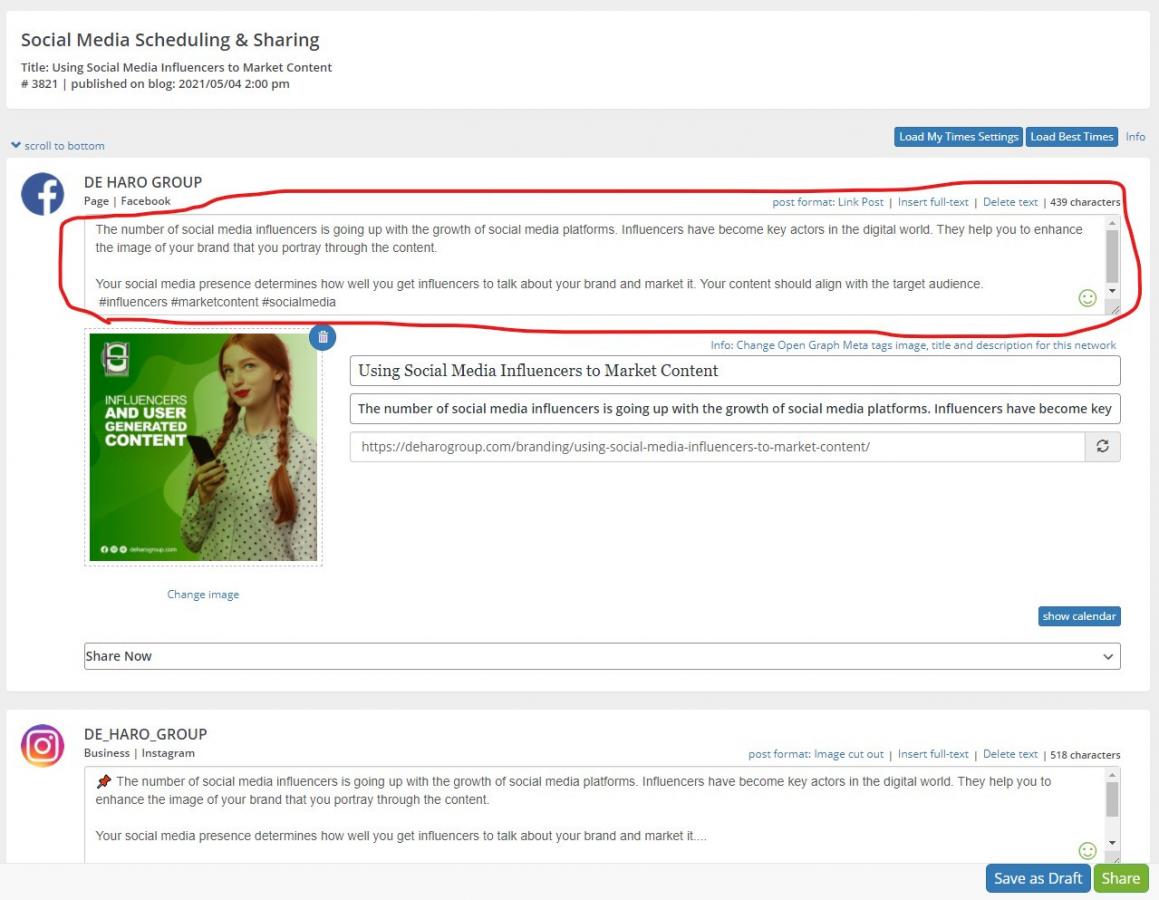Click the Facebook logo icon

(x=42, y=194)
